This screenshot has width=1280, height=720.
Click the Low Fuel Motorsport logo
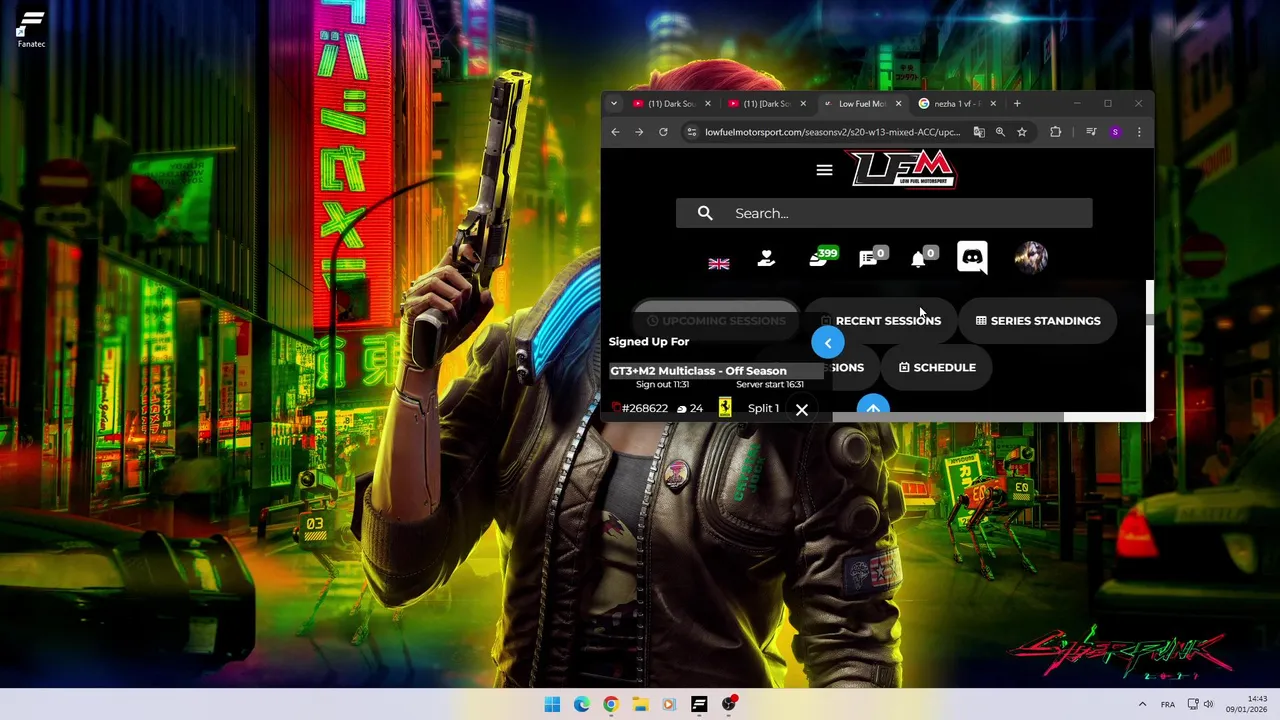pos(903,169)
